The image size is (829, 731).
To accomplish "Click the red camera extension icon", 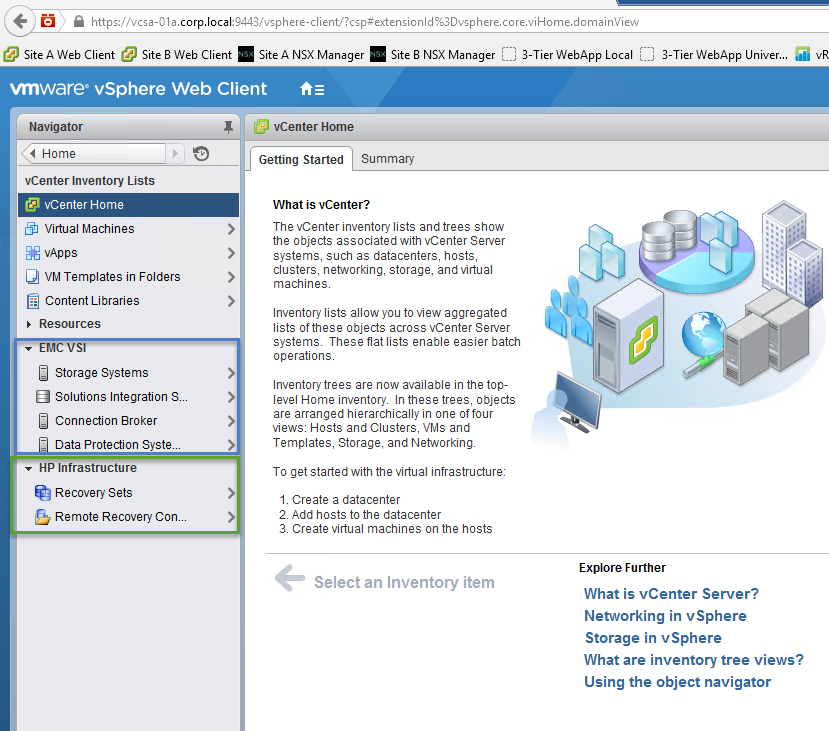I will [x=48, y=21].
